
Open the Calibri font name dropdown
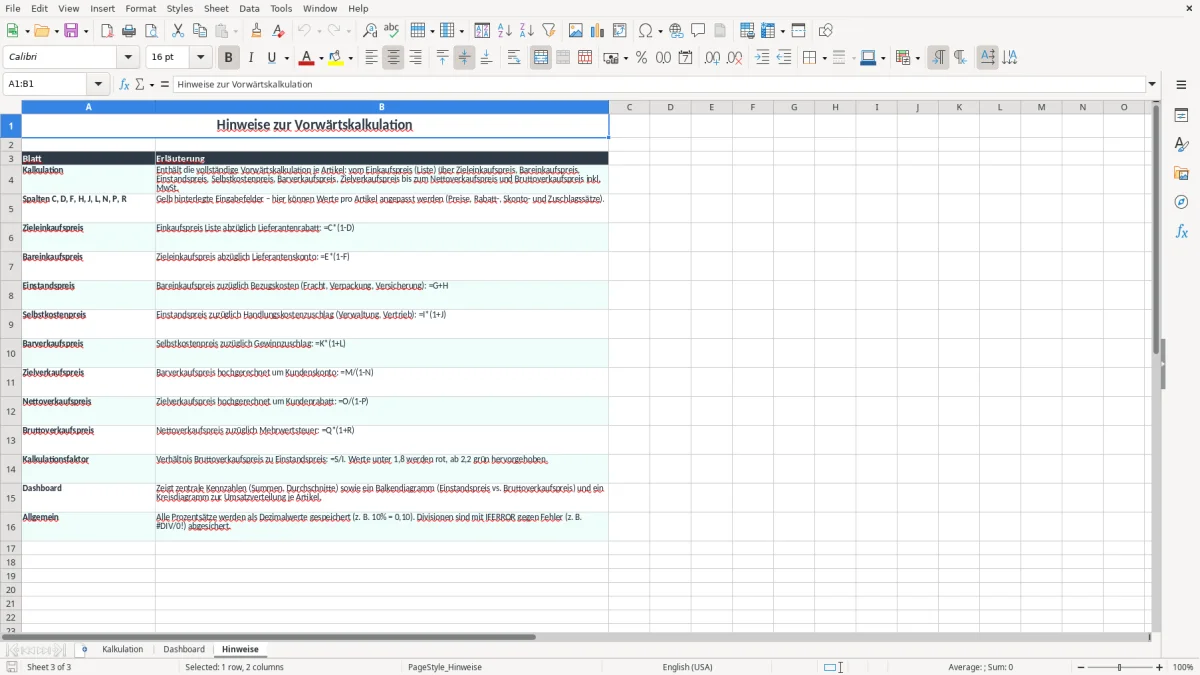click(128, 58)
